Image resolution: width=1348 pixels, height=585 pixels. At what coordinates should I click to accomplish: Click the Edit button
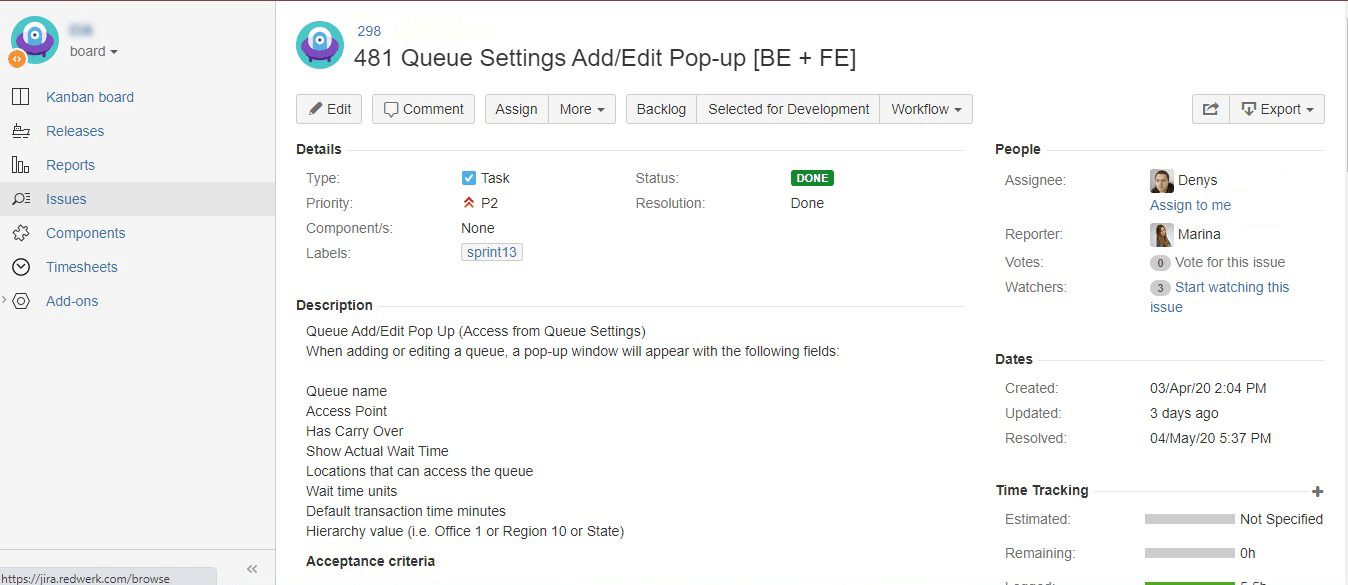pyautogui.click(x=330, y=109)
